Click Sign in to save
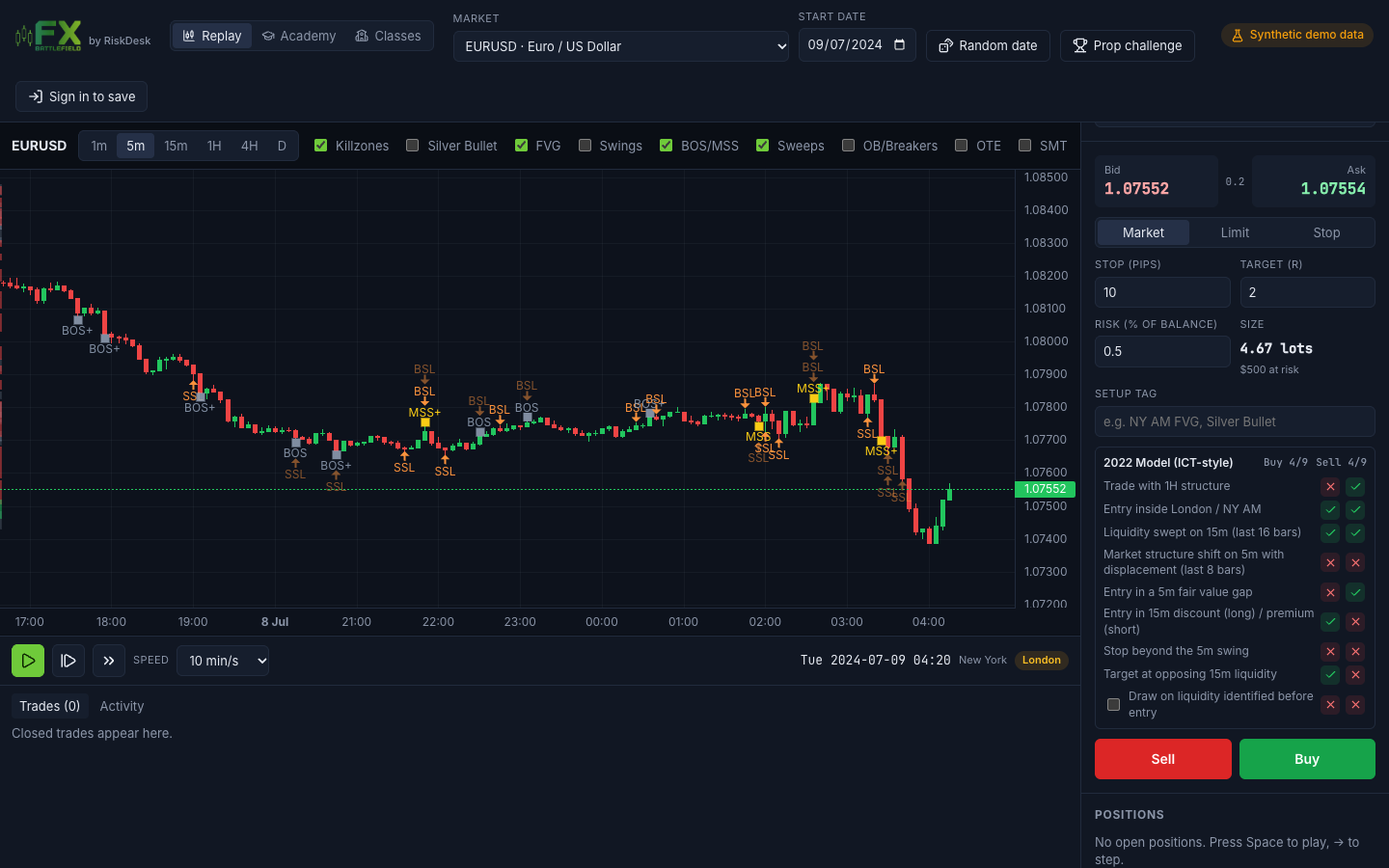The width and height of the screenshot is (1389, 868). point(82,96)
